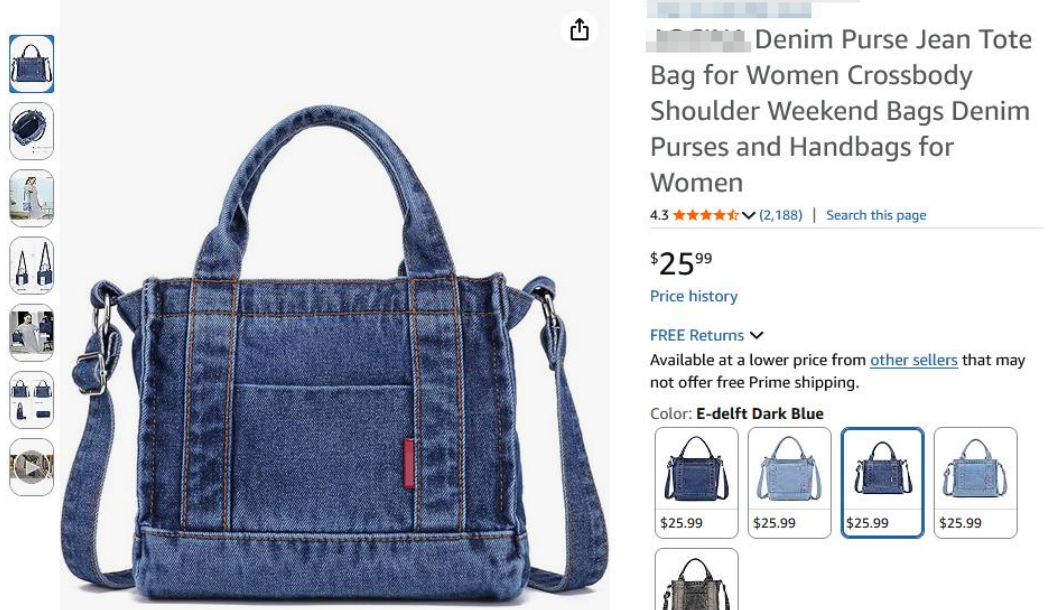Click the main denim bag product image

point(335,351)
